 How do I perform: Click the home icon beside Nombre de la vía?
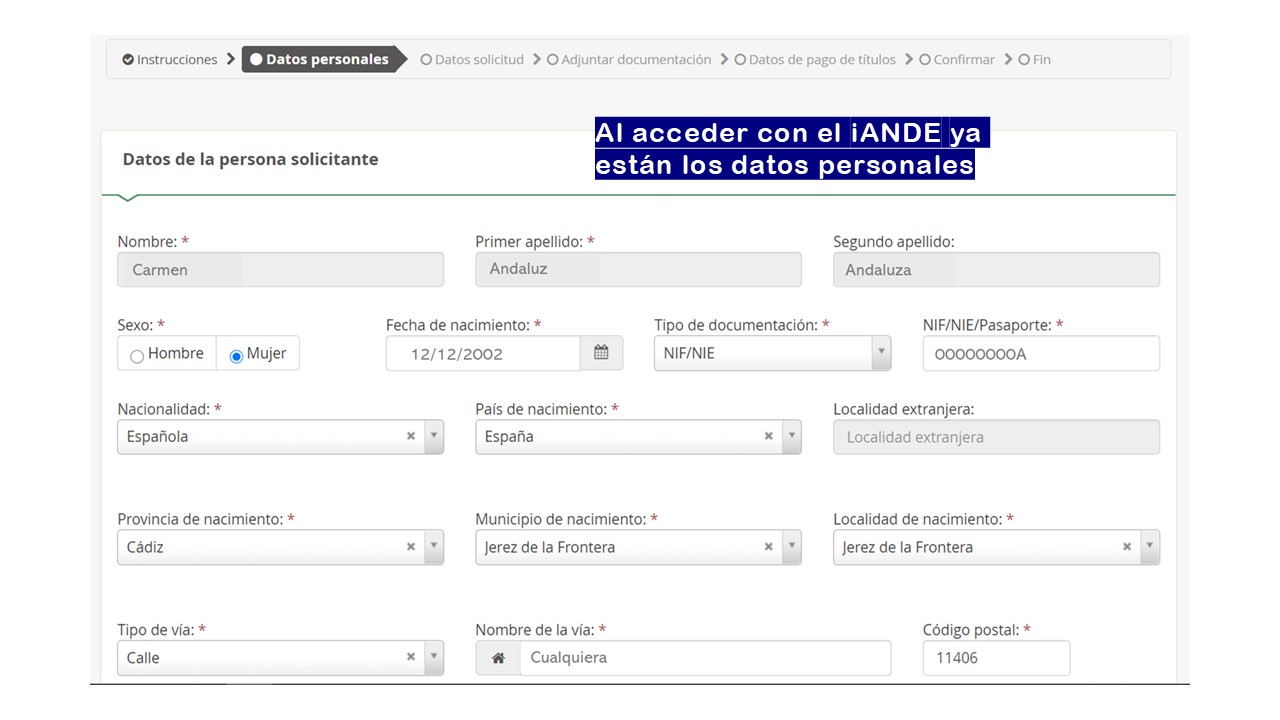point(498,658)
